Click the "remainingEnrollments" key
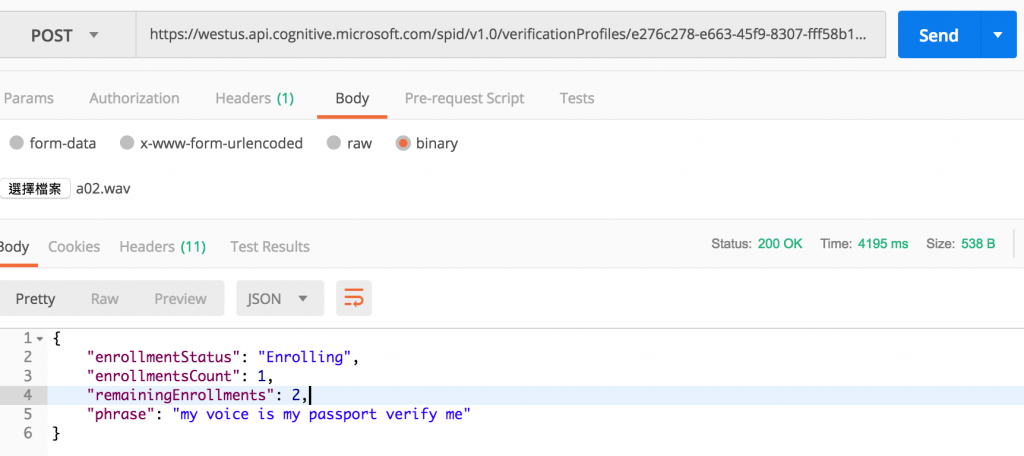Image resolution: width=1024 pixels, height=456 pixels. tap(181, 395)
